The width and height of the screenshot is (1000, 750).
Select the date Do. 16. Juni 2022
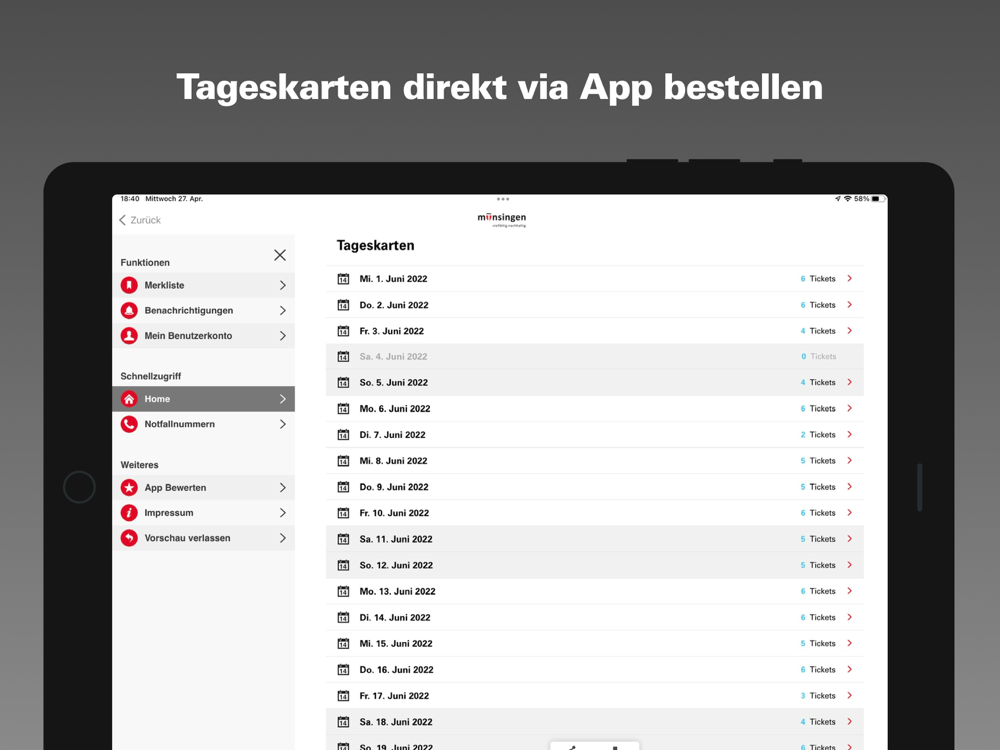(397, 670)
